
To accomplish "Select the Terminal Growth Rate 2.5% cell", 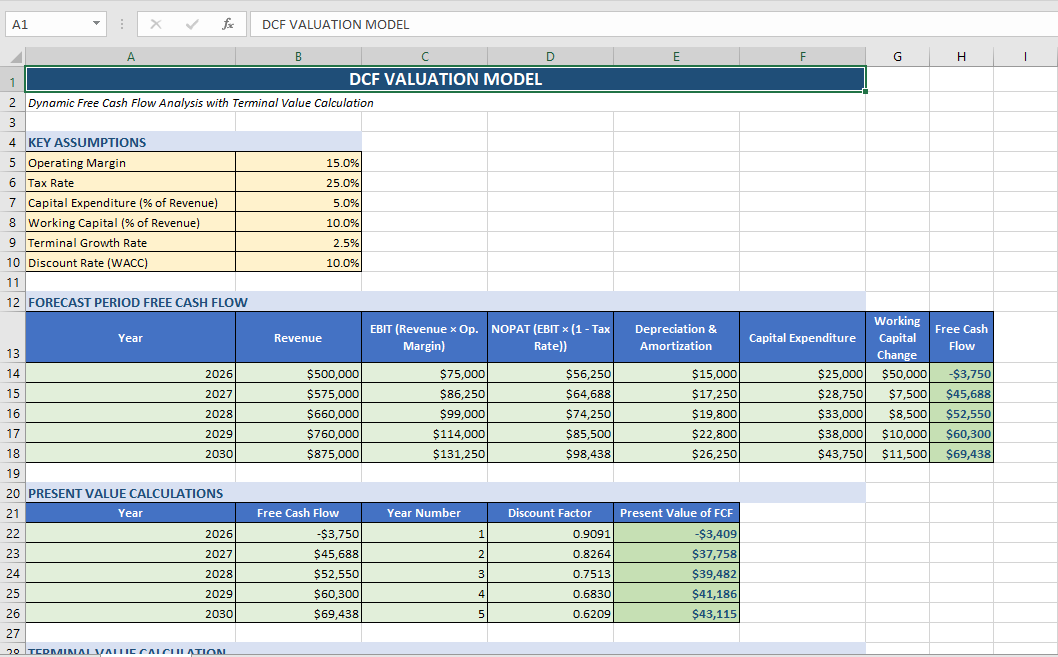I will (x=298, y=242).
